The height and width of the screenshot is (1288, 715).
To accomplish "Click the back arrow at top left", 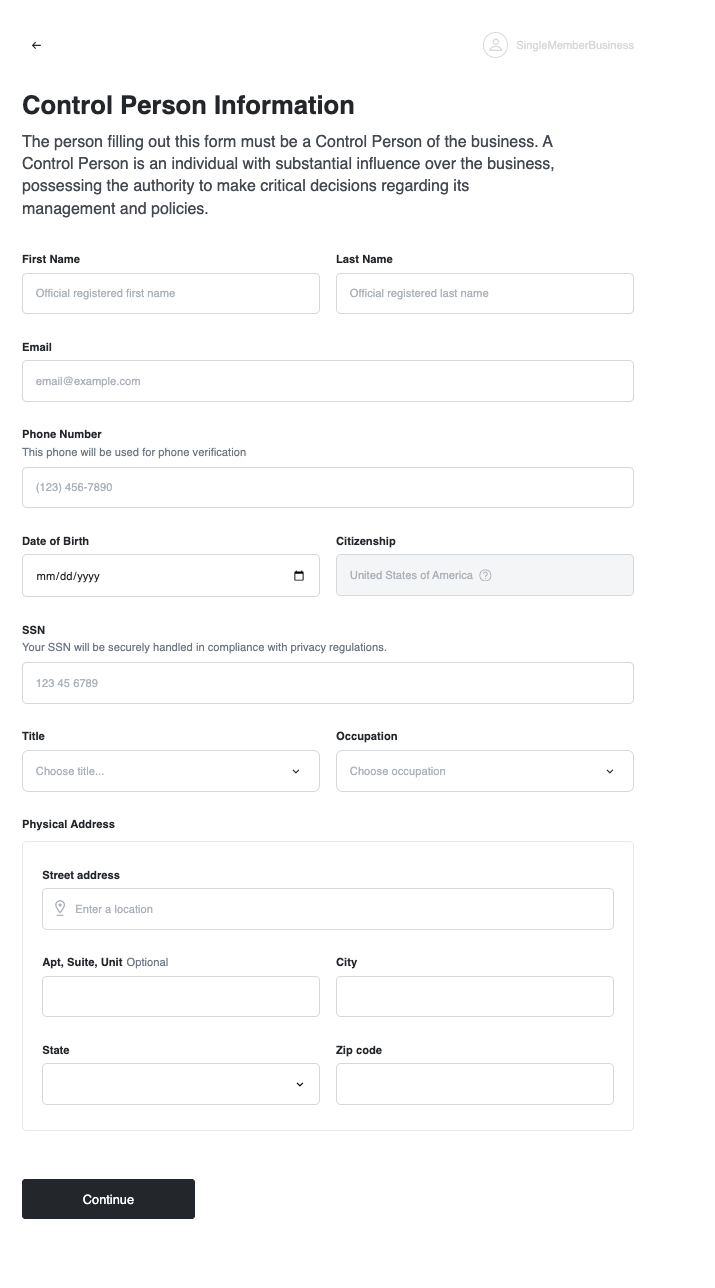I will [x=36, y=45].
